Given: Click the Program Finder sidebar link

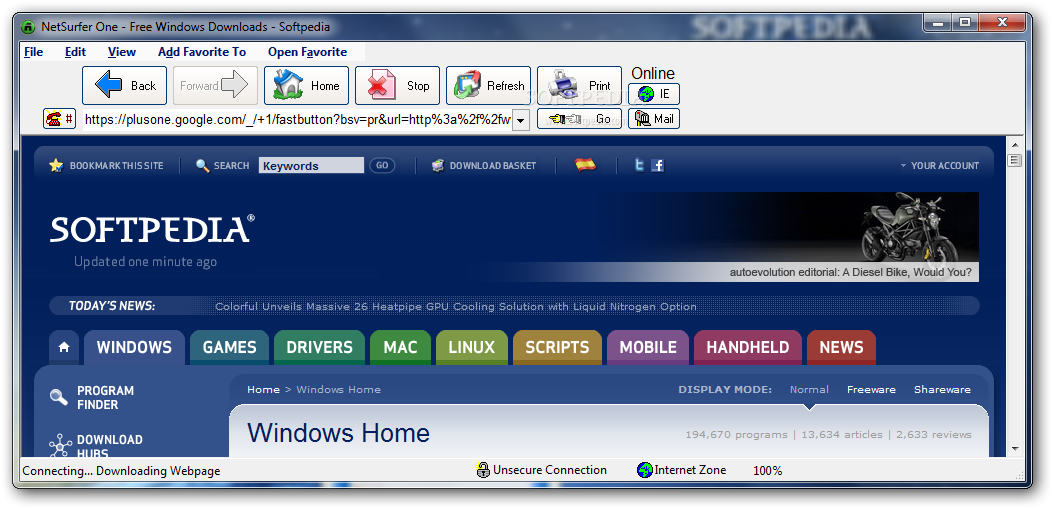Looking at the screenshot, I should 105,398.
